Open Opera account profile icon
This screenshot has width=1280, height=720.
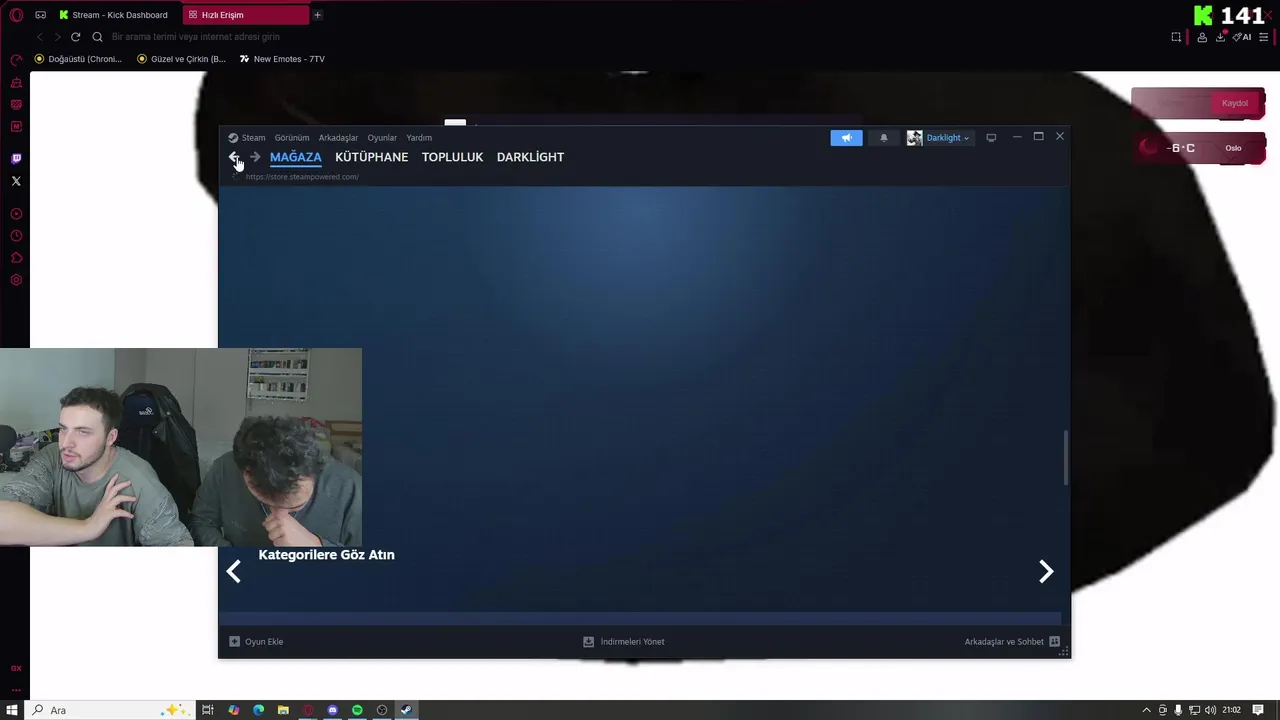[1202, 37]
